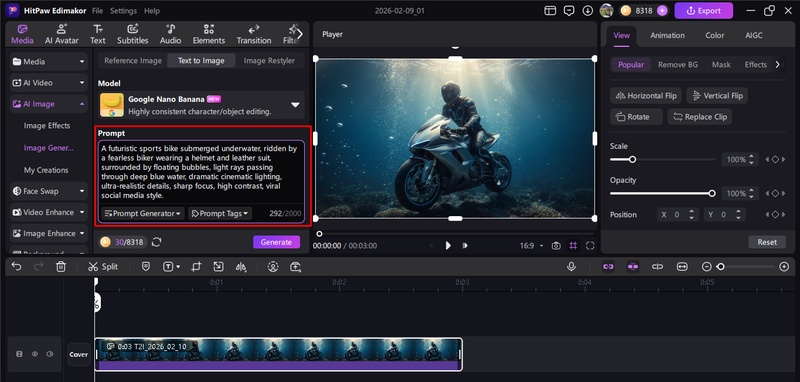This screenshot has height=382, width=800.
Task: Delete selected clip with trash icon
Action: [x=61, y=266]
